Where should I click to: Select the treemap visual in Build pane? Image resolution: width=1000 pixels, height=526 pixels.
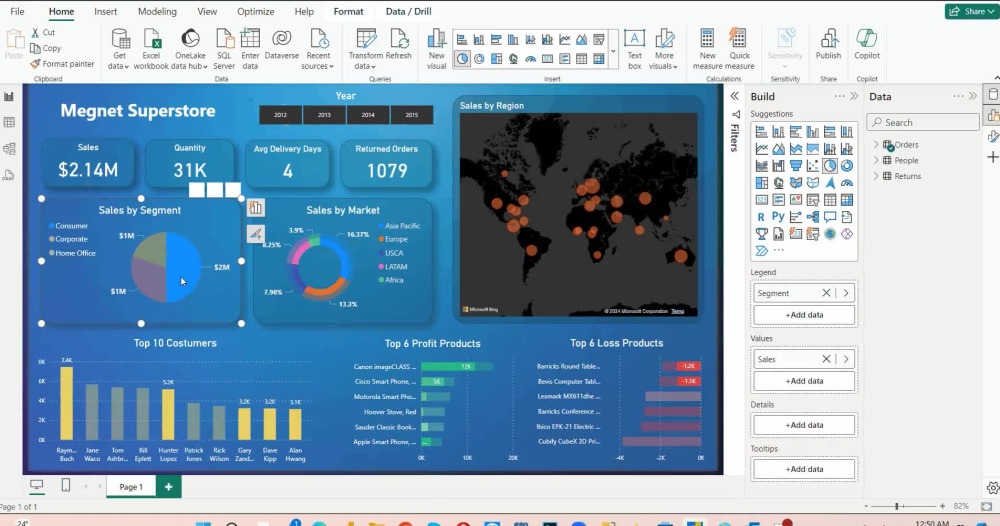pos(761,183)
